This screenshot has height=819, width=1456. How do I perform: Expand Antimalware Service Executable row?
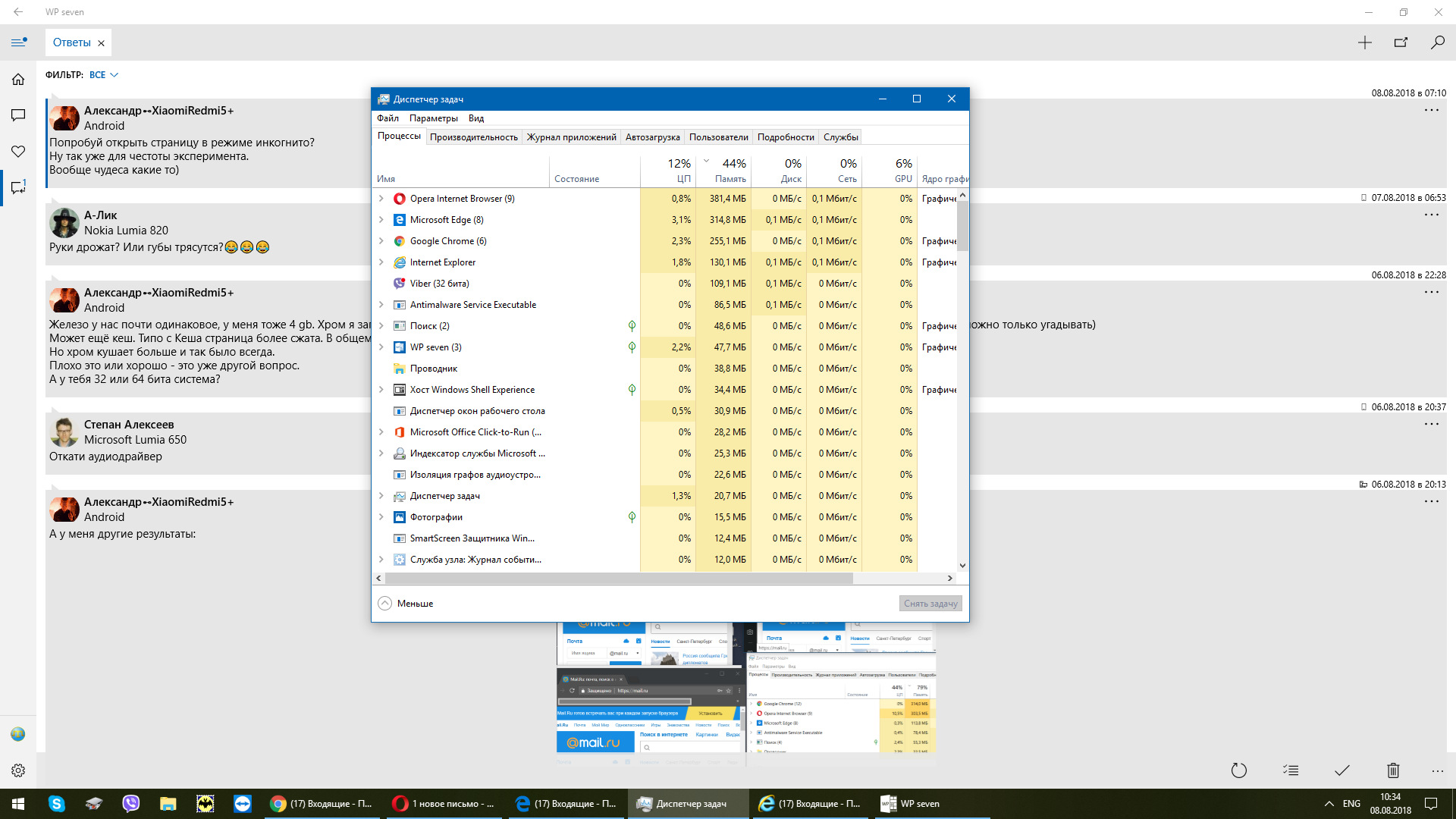381,305
